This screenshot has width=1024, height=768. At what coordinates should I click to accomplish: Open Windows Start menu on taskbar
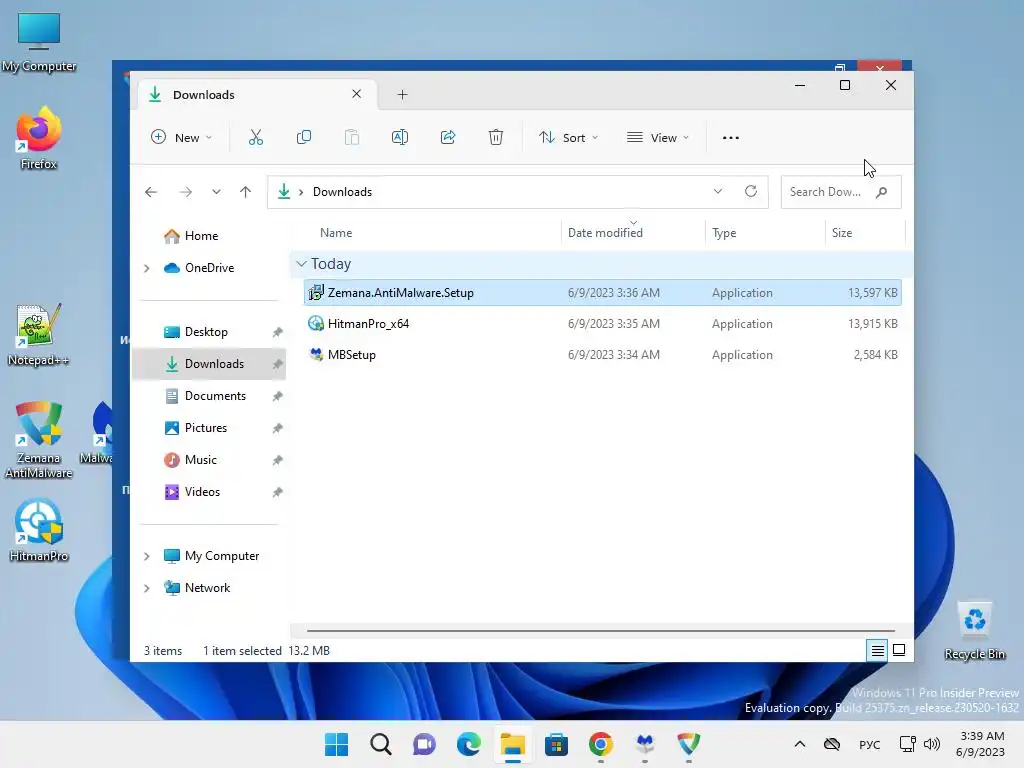coord(336,744)
